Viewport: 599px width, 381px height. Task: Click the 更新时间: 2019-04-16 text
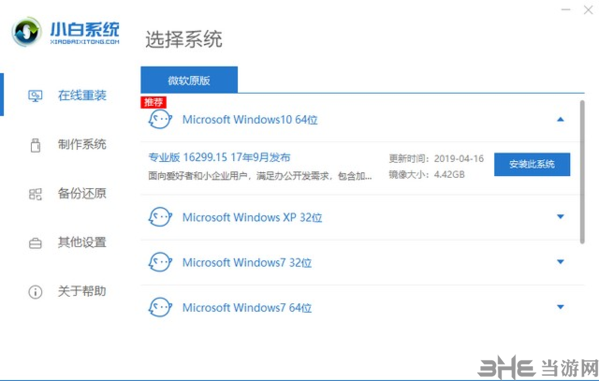click(436, 158)
